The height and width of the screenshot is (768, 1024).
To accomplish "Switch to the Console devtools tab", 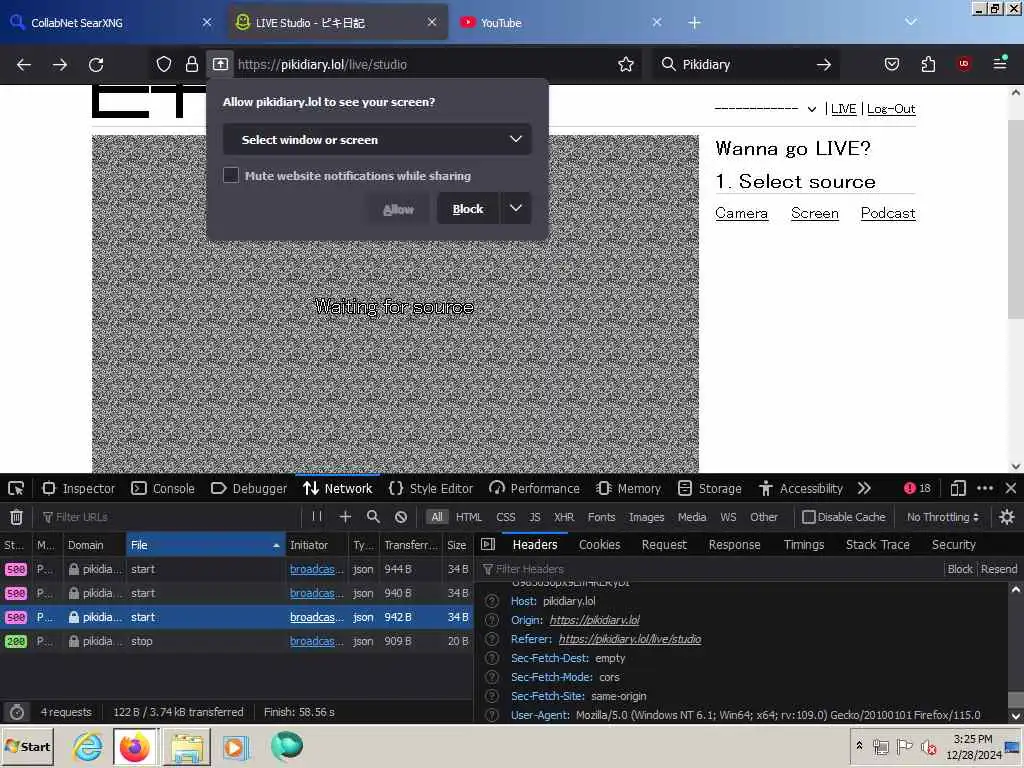I will [x=163, y=488].
